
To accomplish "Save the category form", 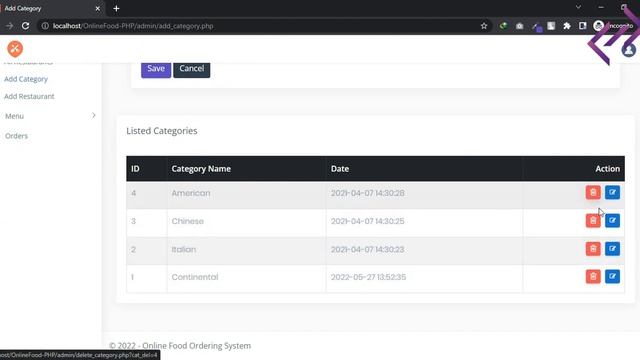I will tap(156, 69).
